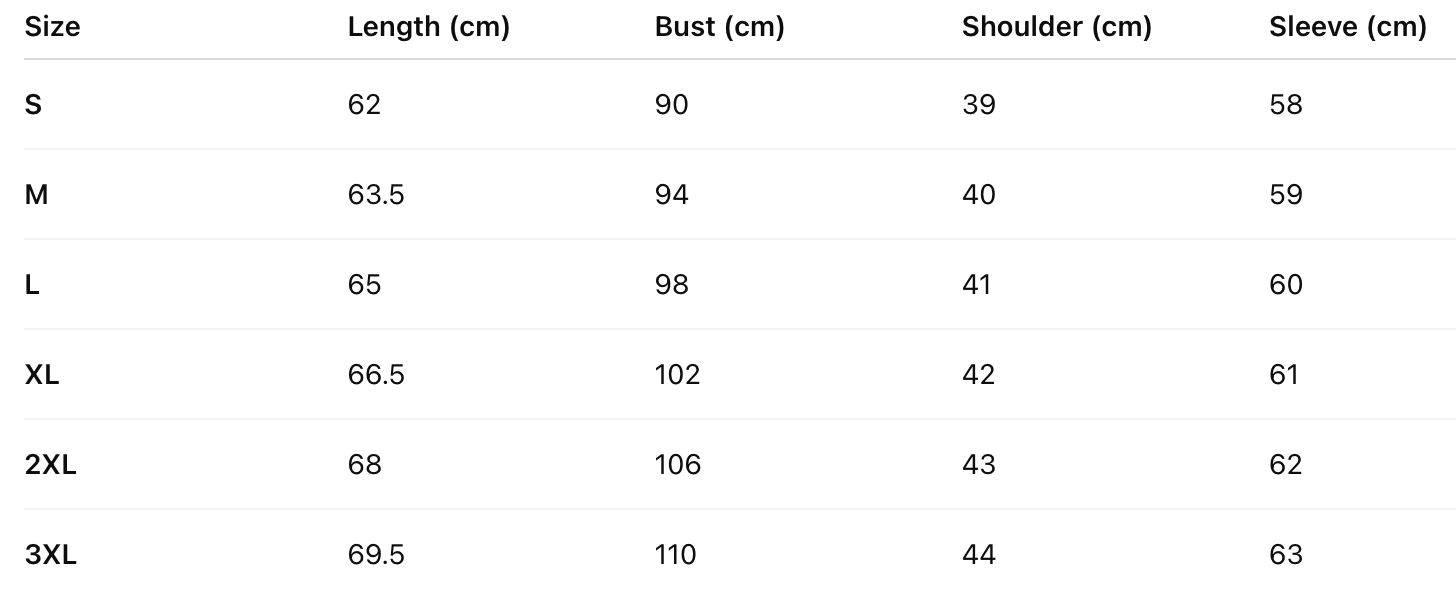Image resolution: width=1456 pixels, height=600 pixels.
Task: Click the shoulder value 44 for 3XL
Action: [978, 555]
